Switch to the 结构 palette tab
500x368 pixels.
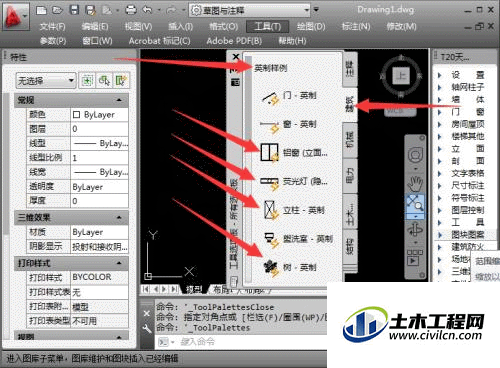click(x=350, y=247)
